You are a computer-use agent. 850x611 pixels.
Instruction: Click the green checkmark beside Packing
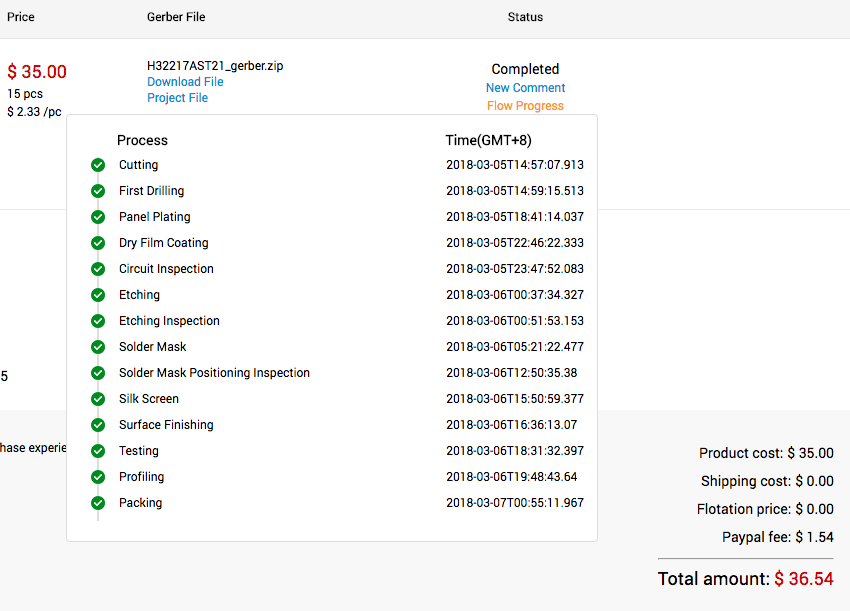98,503
